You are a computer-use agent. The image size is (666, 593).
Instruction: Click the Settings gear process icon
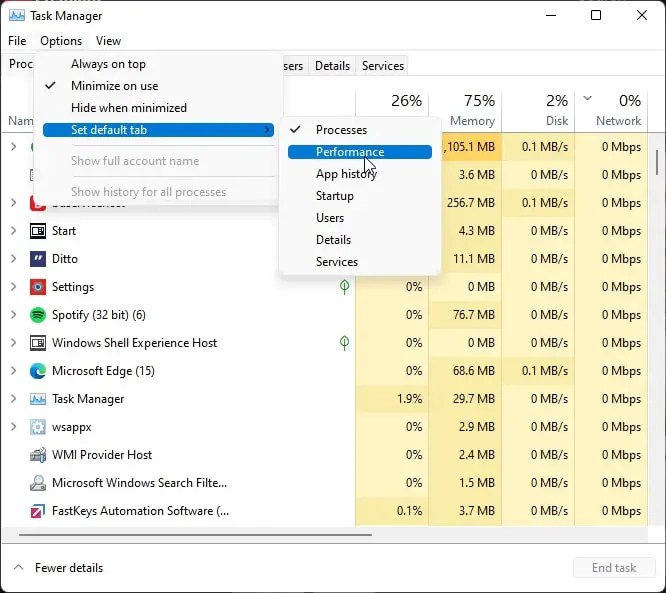[38, 287]
